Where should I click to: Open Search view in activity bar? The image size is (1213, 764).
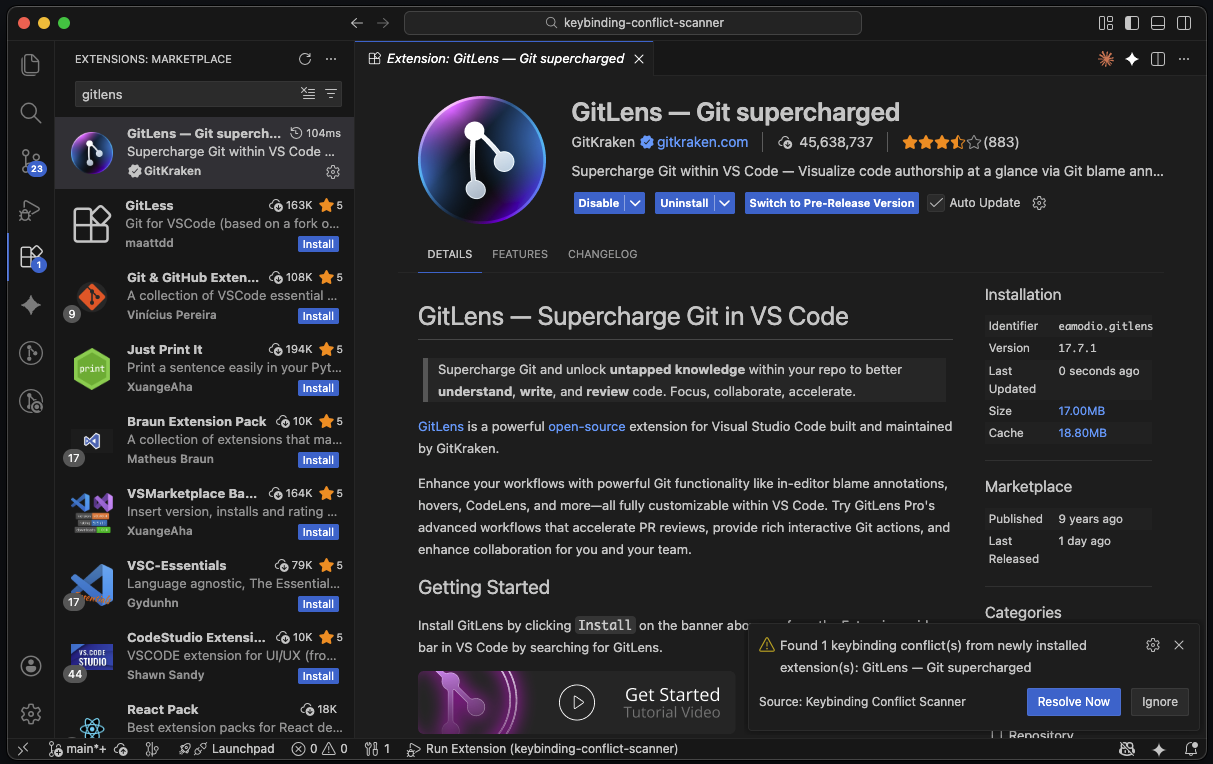(x=31, y=112)
